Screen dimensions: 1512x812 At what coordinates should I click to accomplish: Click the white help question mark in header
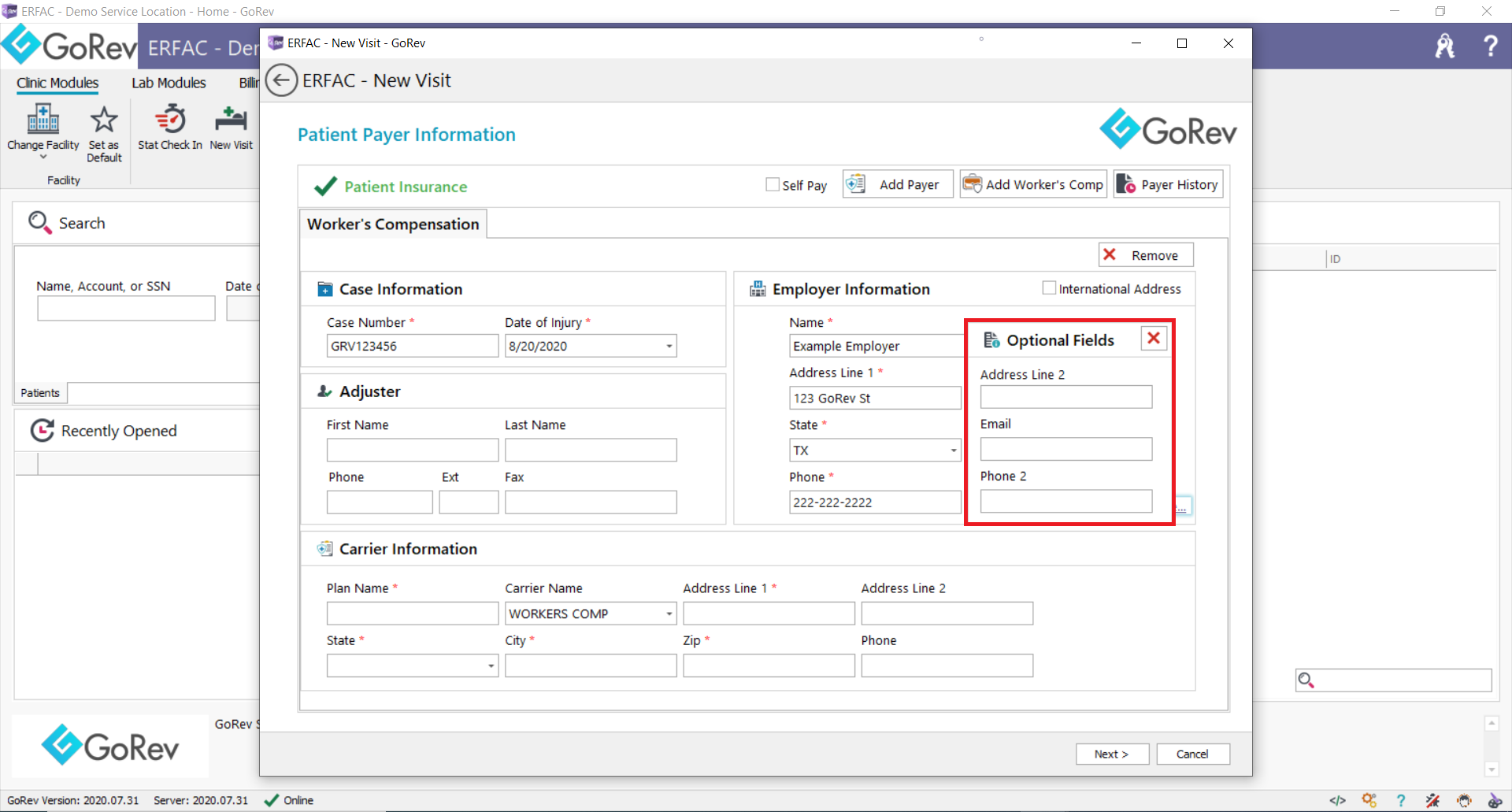point(1490,46)
